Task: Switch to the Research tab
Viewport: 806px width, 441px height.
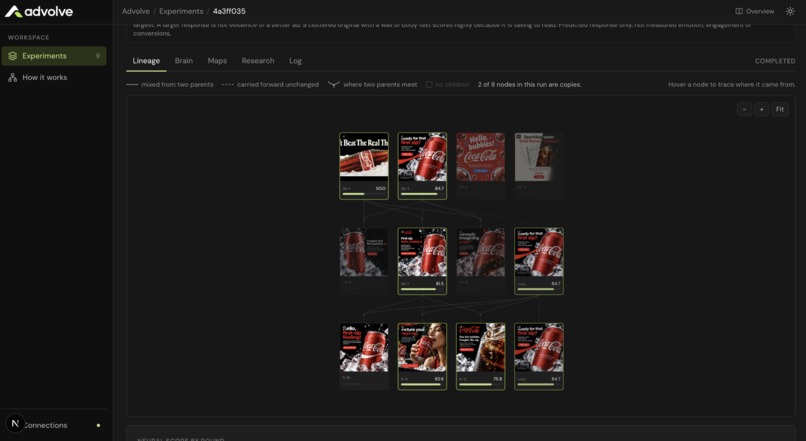Action: click(258, 61)
